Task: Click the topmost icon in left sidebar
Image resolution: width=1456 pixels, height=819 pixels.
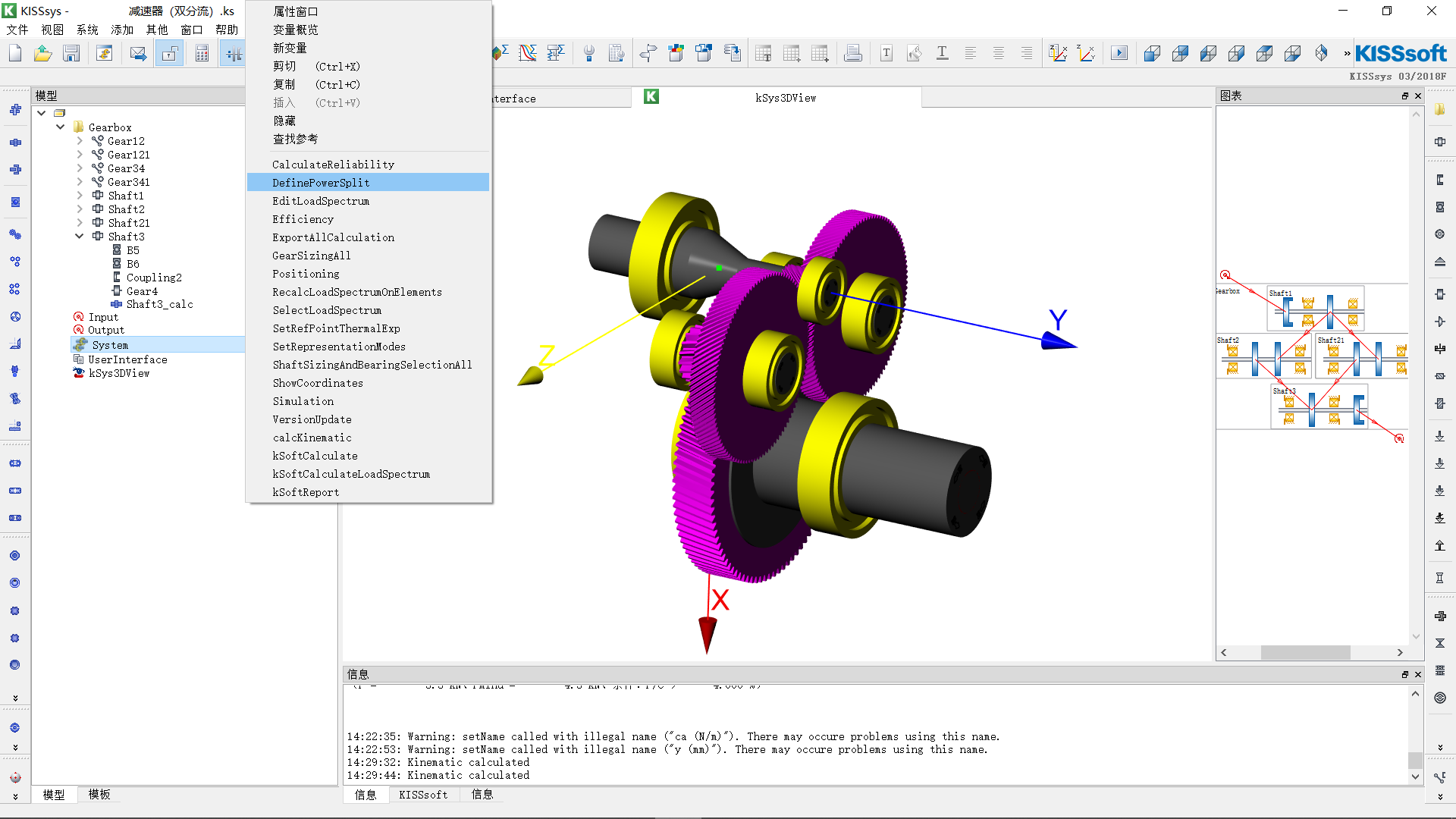Action: pos(15,110)
